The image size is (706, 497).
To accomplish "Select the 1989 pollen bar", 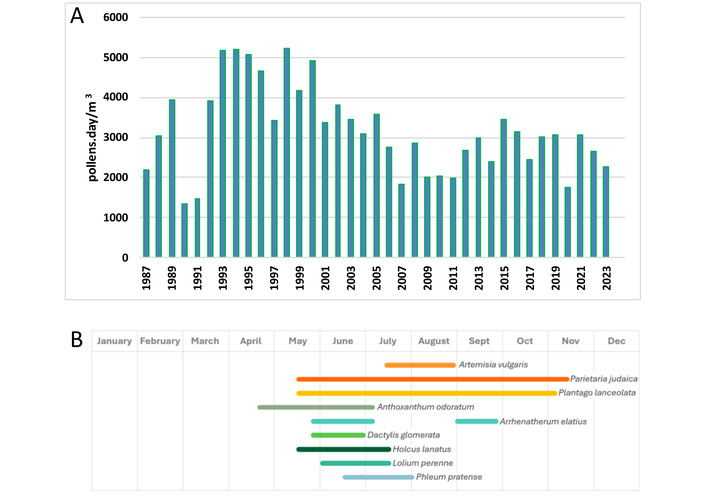I will [x=172, y=178].
